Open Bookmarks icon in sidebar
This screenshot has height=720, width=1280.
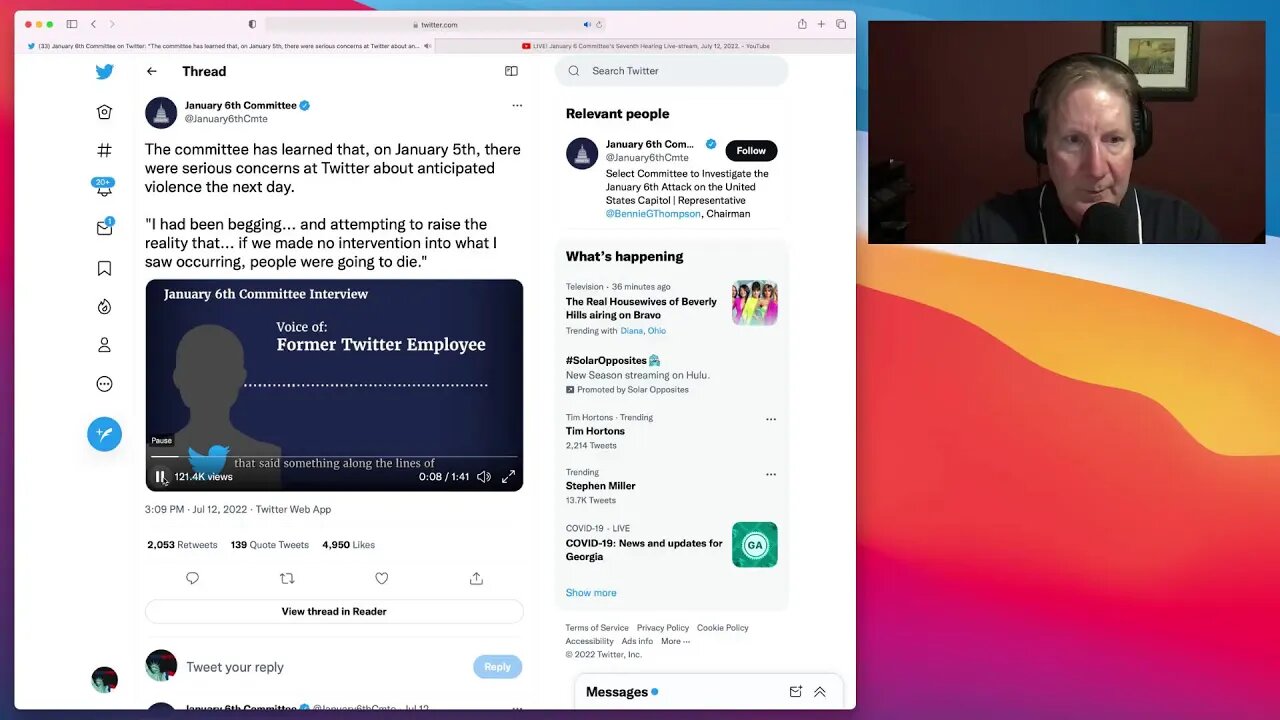coord(104,268)
